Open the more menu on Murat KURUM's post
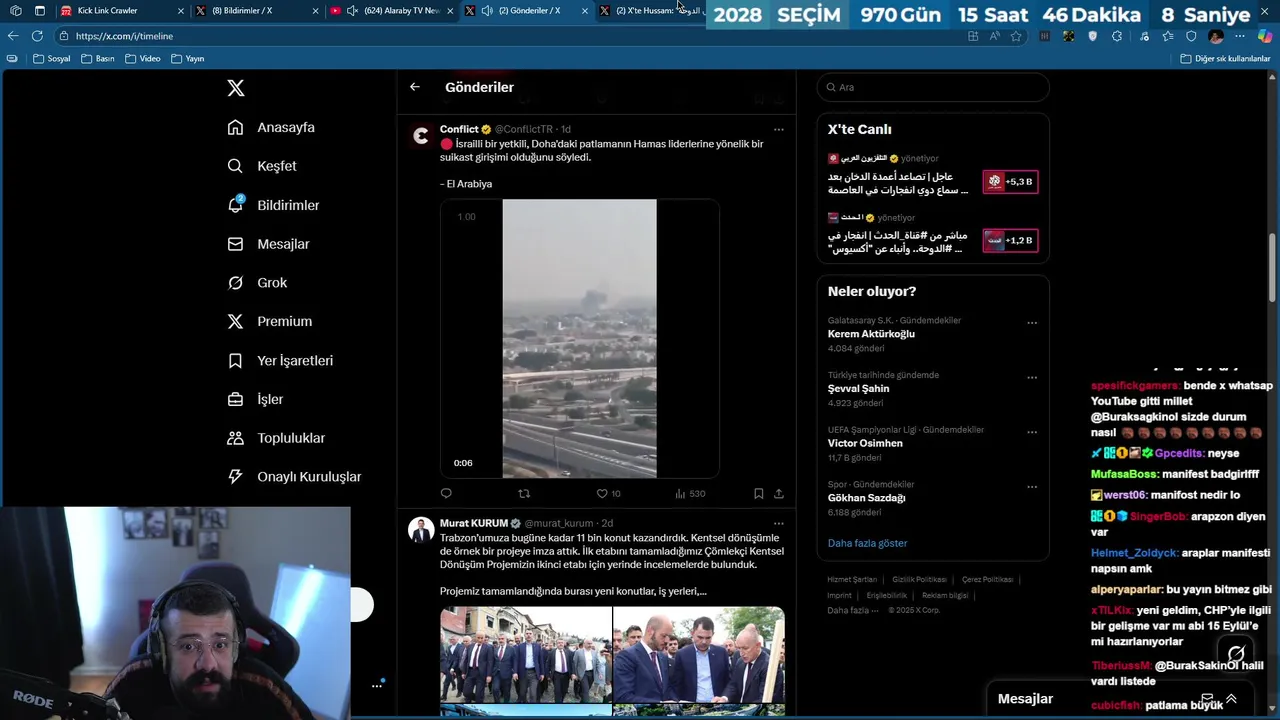This screenshot has height=720, width=1280. pyautogui.click(x=779, y=523)
